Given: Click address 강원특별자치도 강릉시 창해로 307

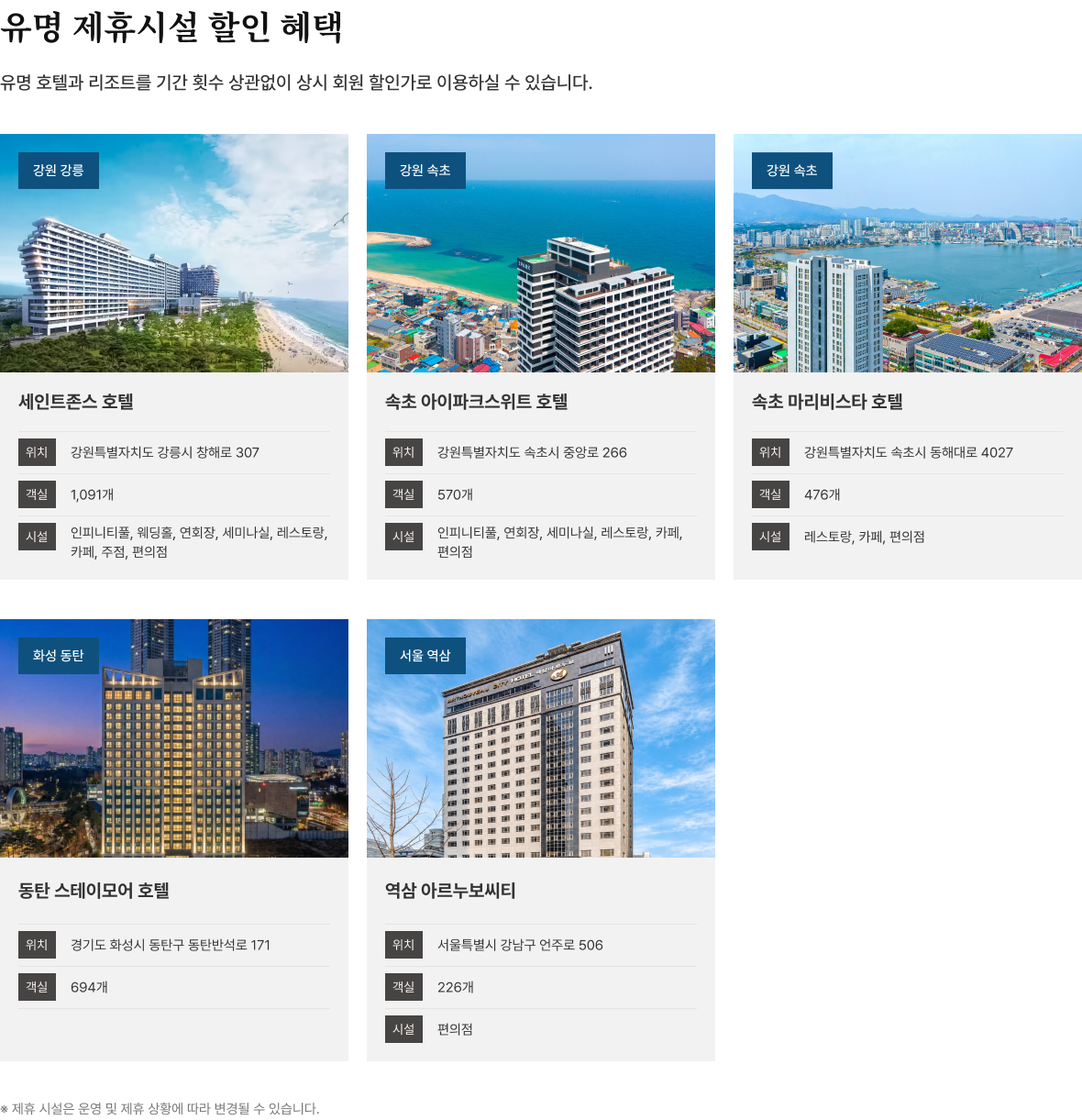Looking at the screenshot, I should pos(165,452).
